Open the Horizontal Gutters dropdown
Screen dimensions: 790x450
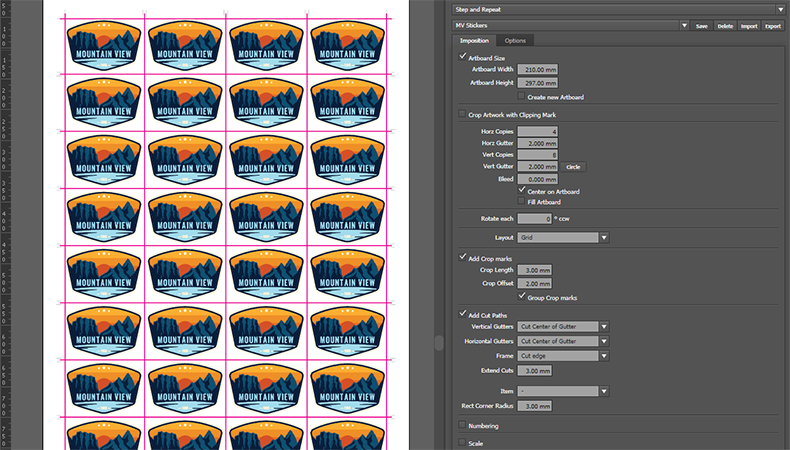[x=563, y=341]
